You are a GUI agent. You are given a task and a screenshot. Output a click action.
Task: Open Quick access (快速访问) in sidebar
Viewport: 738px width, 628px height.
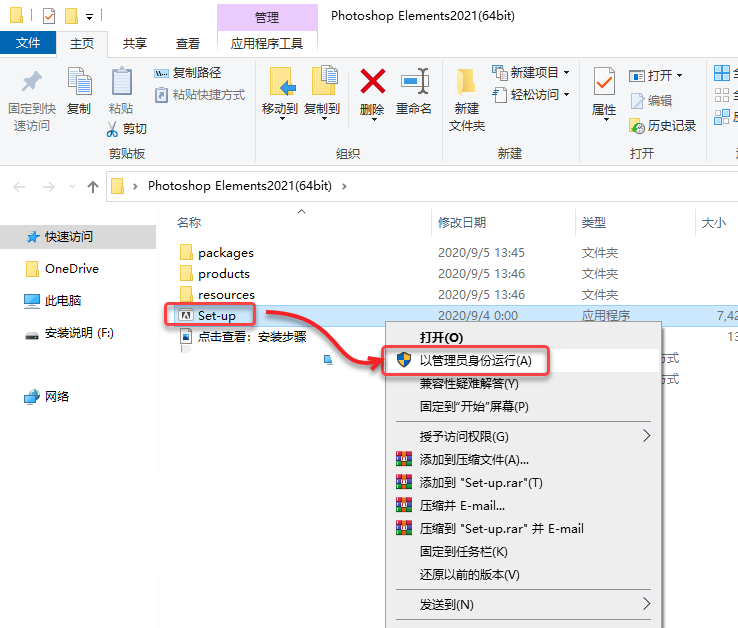(x=78, y=237)
